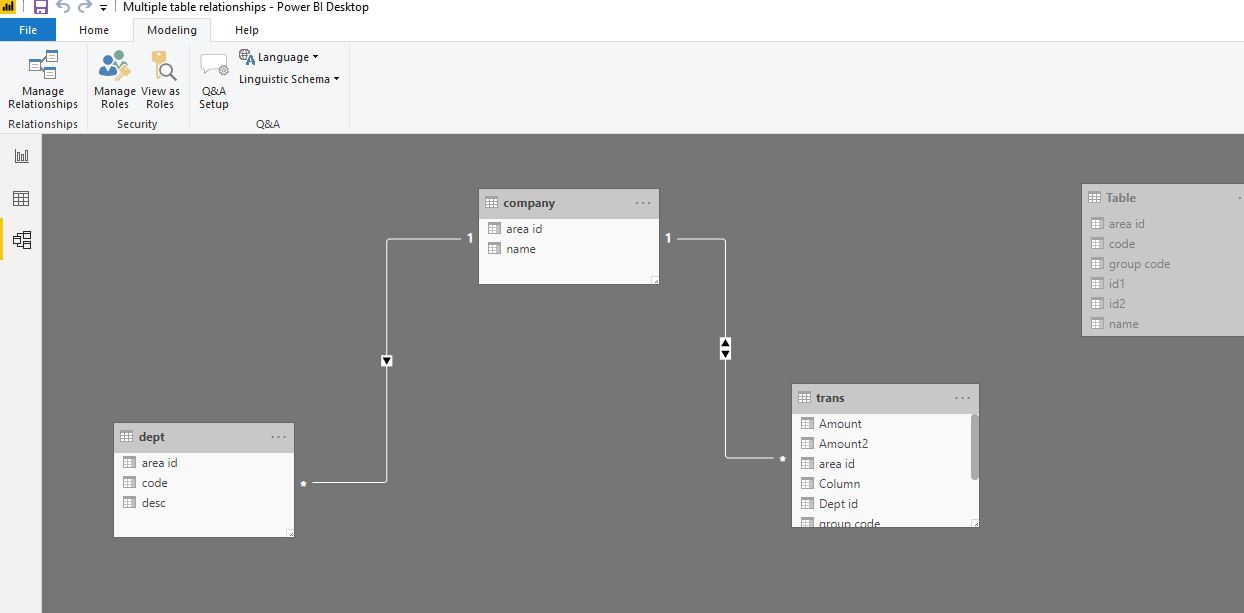Click single-direction filter arrow on dept relationship

point(387,361)
